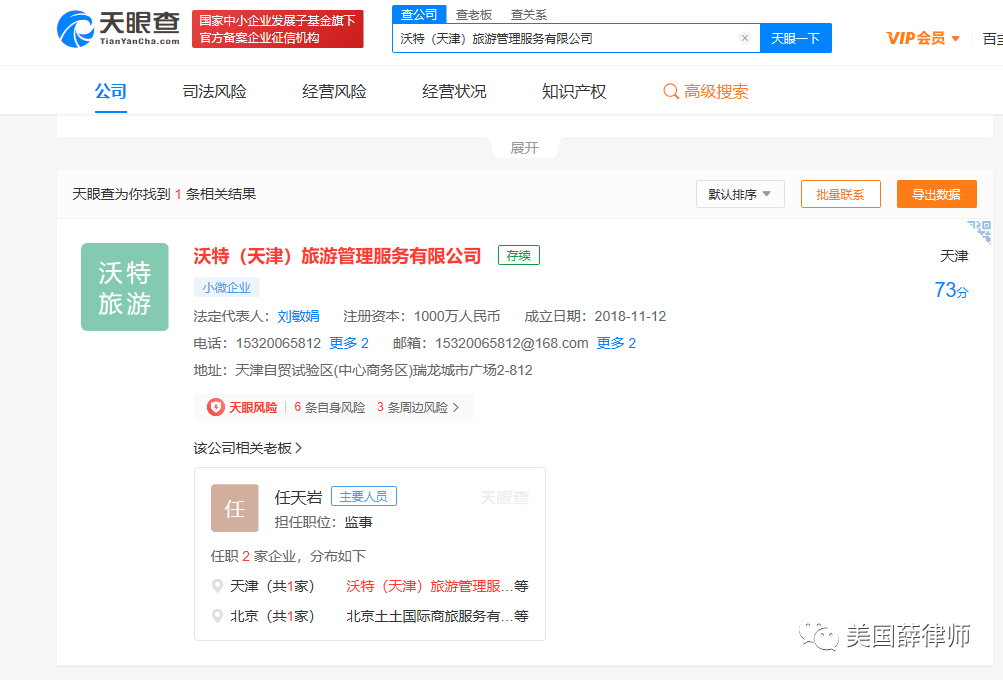Open 高级搜索 advanced search
Viewport: 1003px width, 680px height.
point(706,91)
